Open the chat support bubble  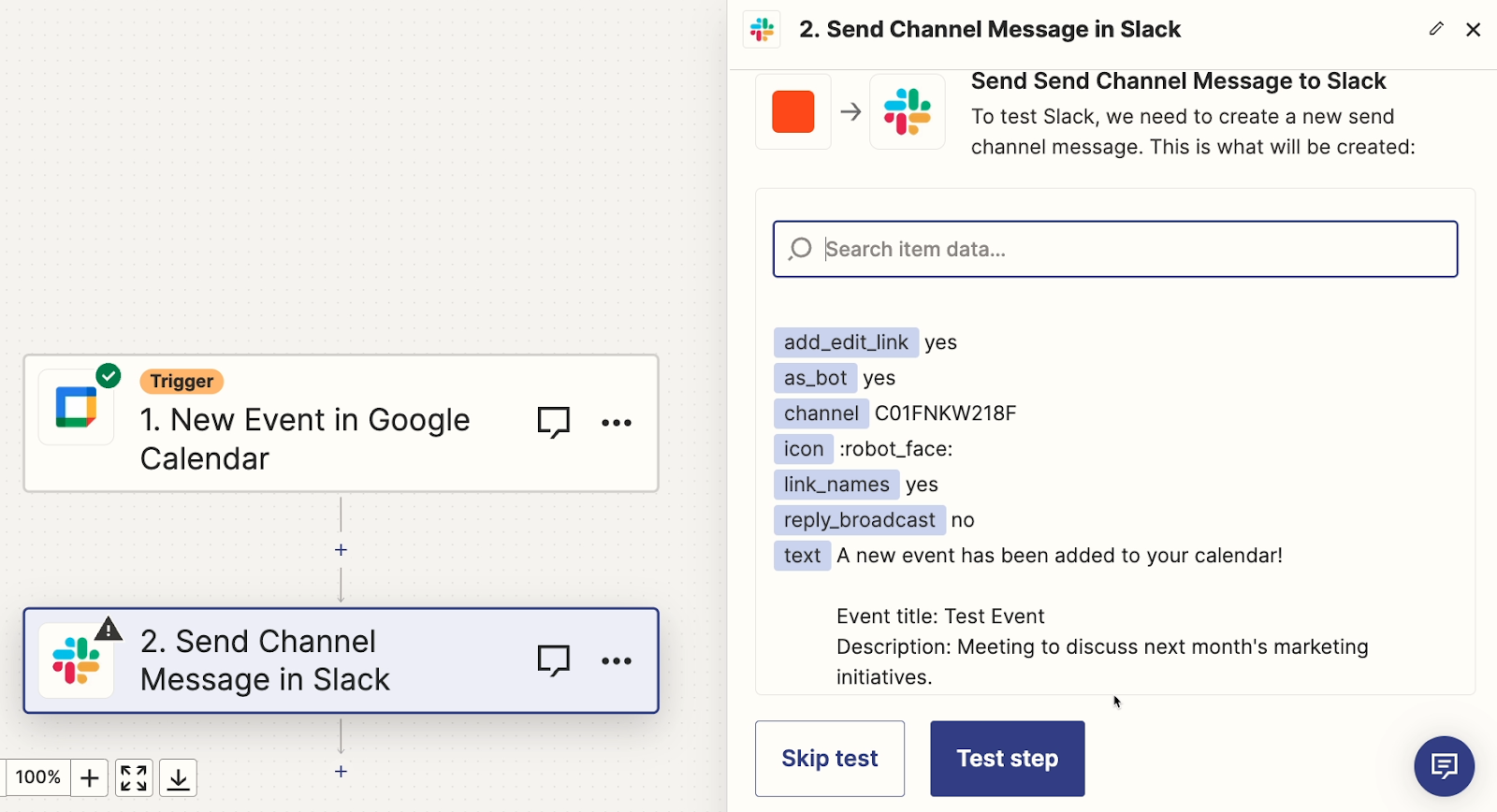1445,767
